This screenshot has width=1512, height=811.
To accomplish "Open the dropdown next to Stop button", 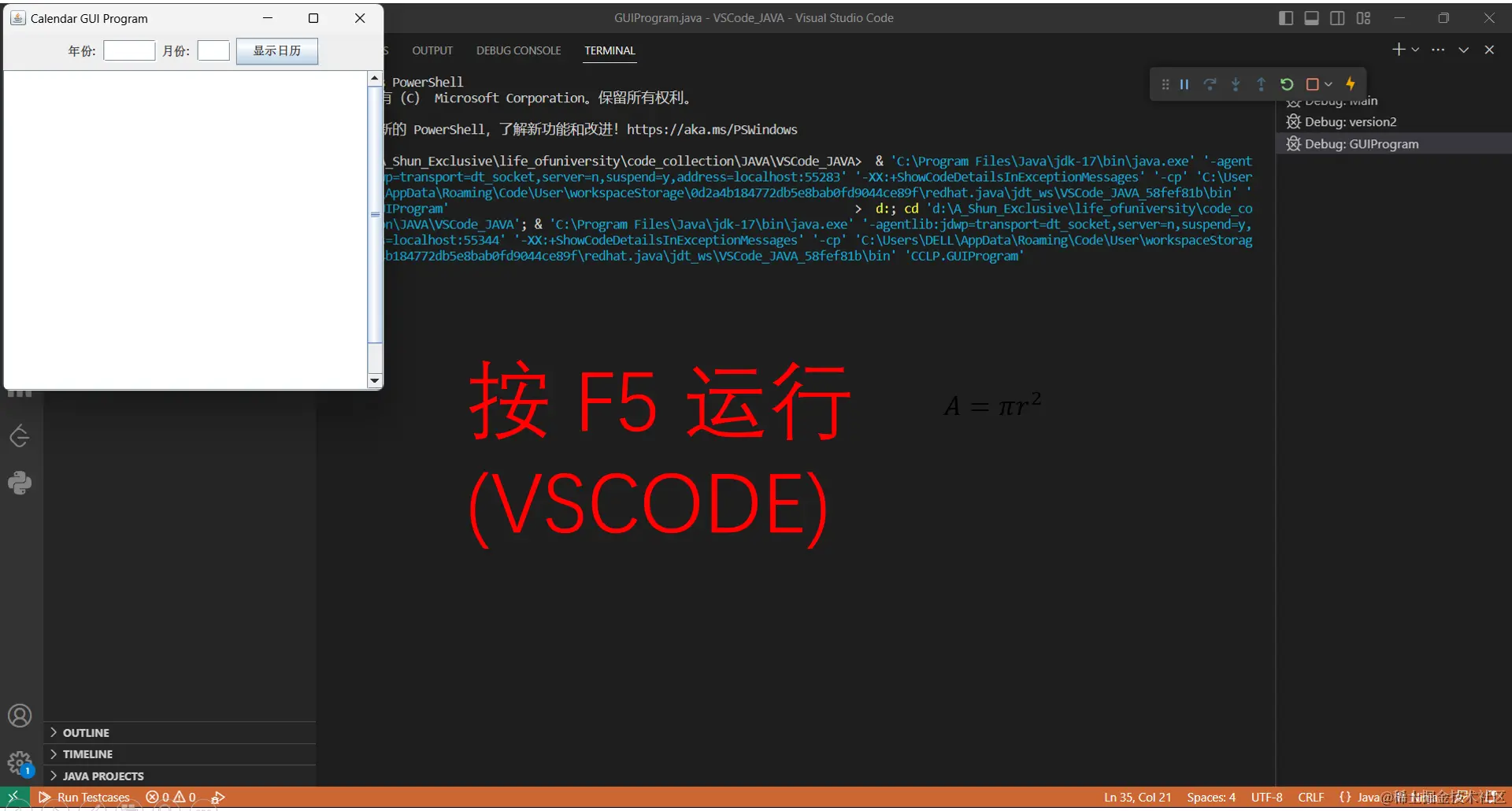I will (x=1329, y=84).
